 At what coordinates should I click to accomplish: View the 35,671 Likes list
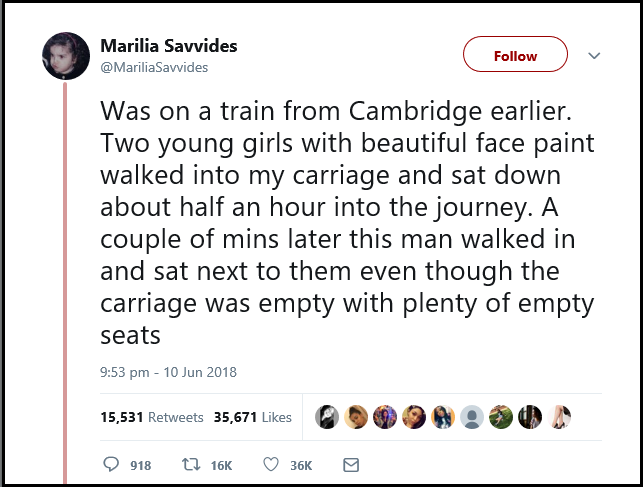pos(253,417)
